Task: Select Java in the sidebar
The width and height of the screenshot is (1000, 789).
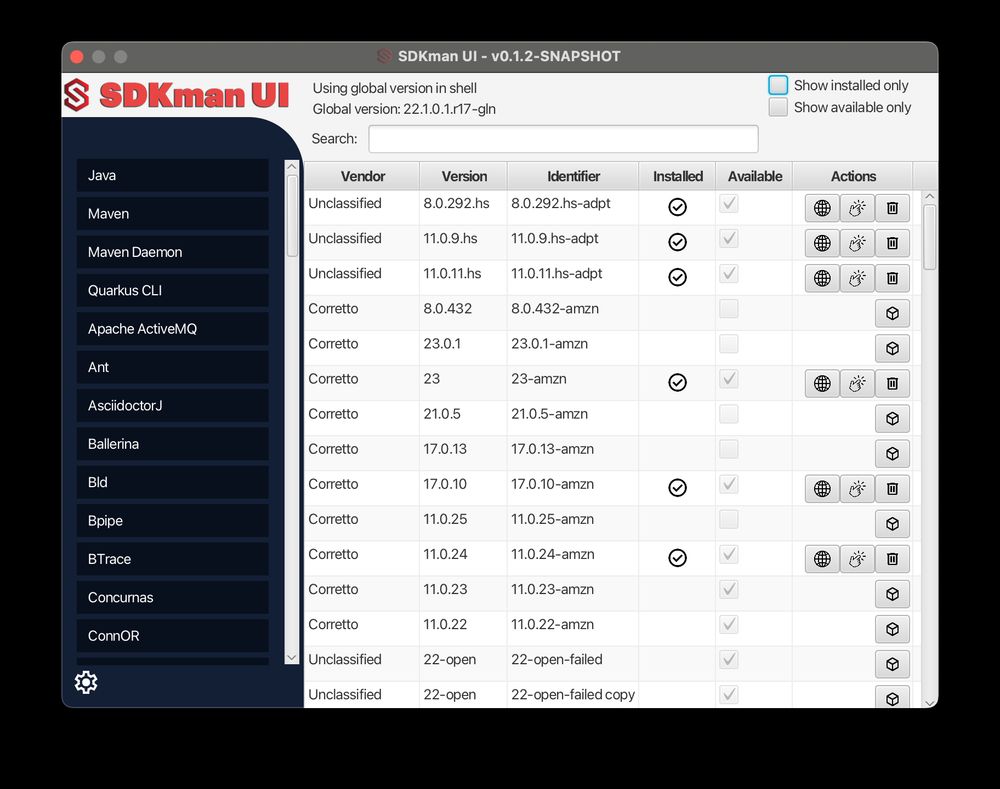Action: pyautogui.click(x=172, y=175)
